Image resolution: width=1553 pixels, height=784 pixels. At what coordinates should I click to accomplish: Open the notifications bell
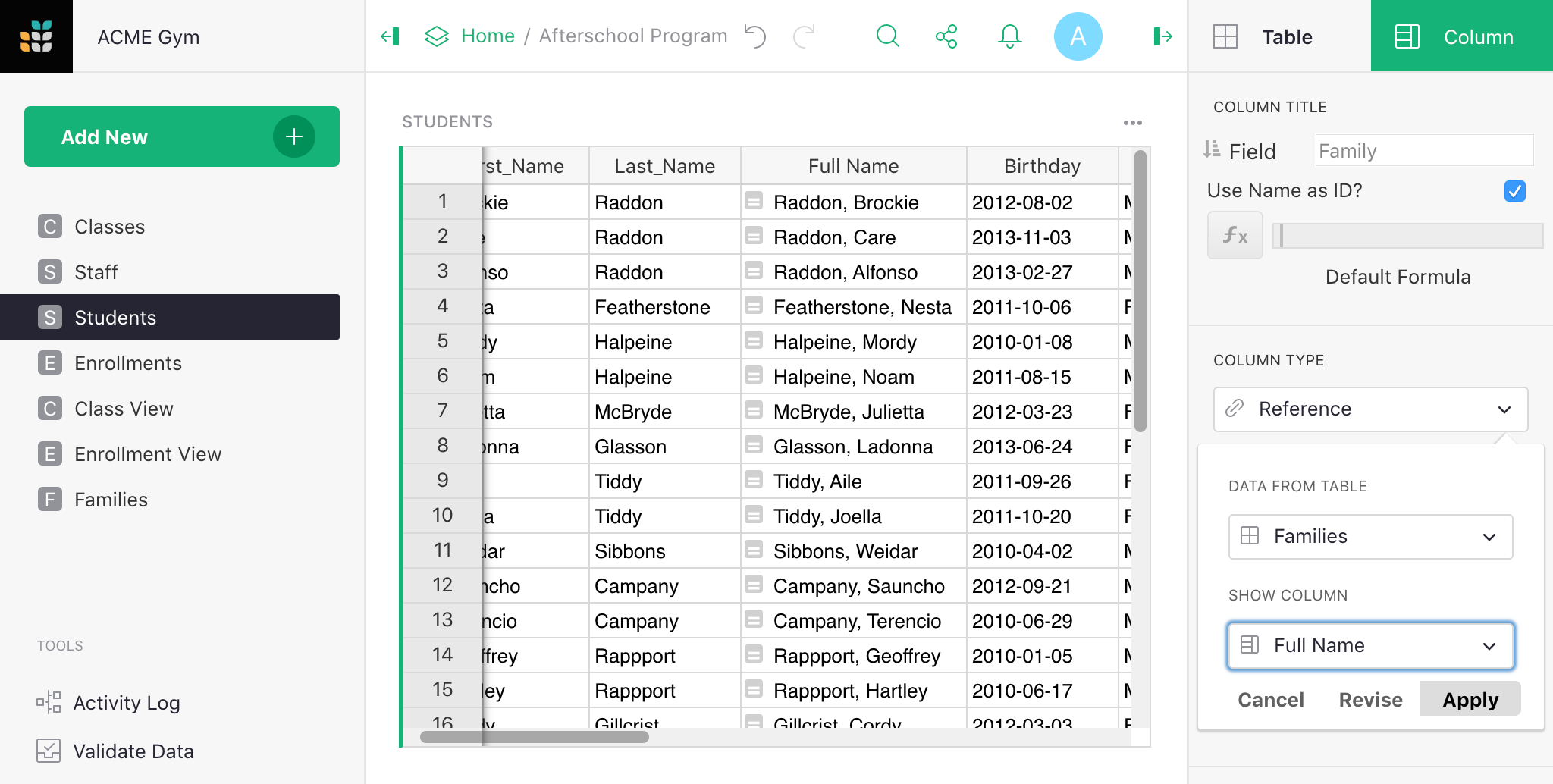point(1009,36)
